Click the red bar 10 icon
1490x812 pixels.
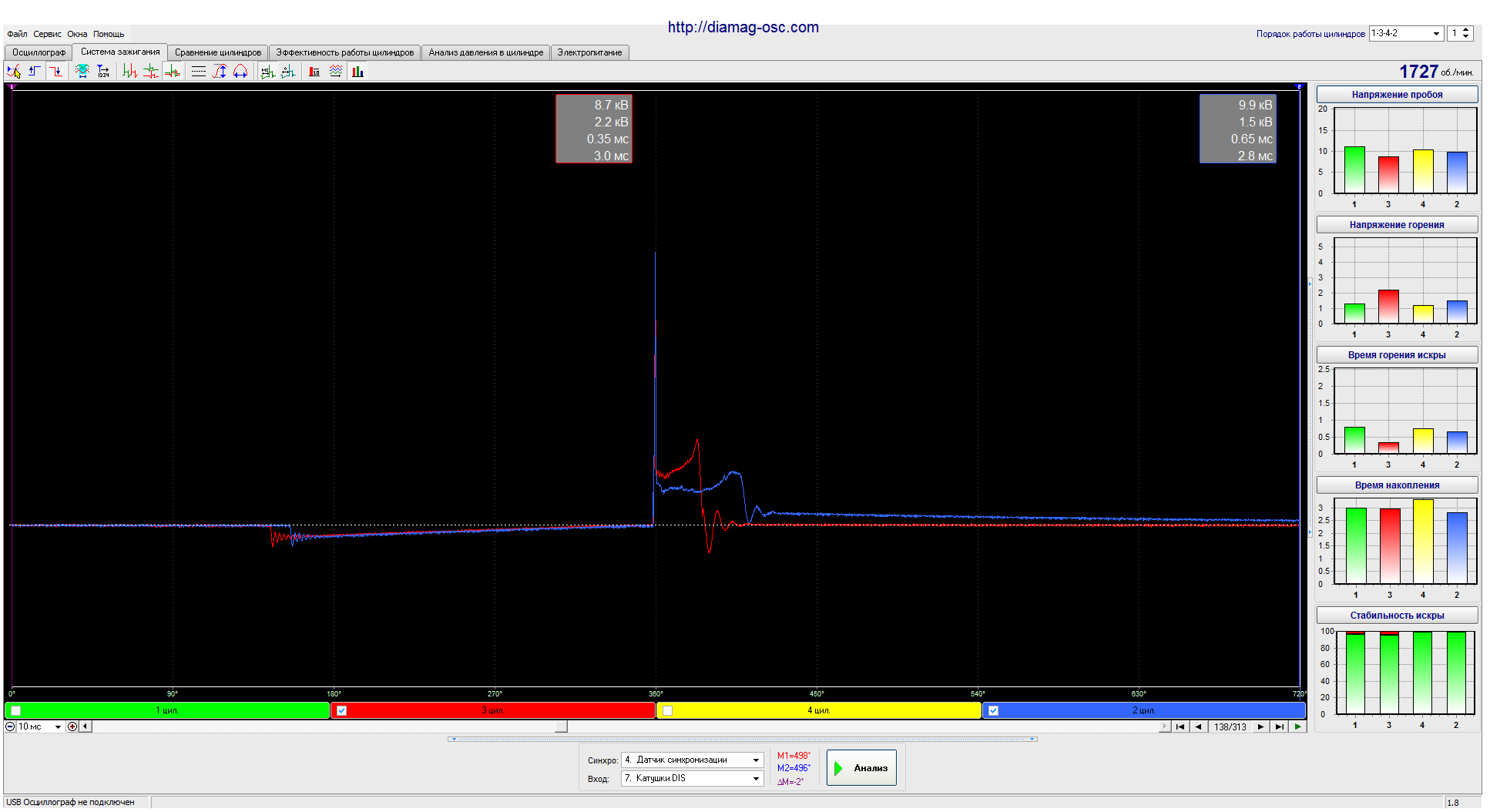pos(314,72)
